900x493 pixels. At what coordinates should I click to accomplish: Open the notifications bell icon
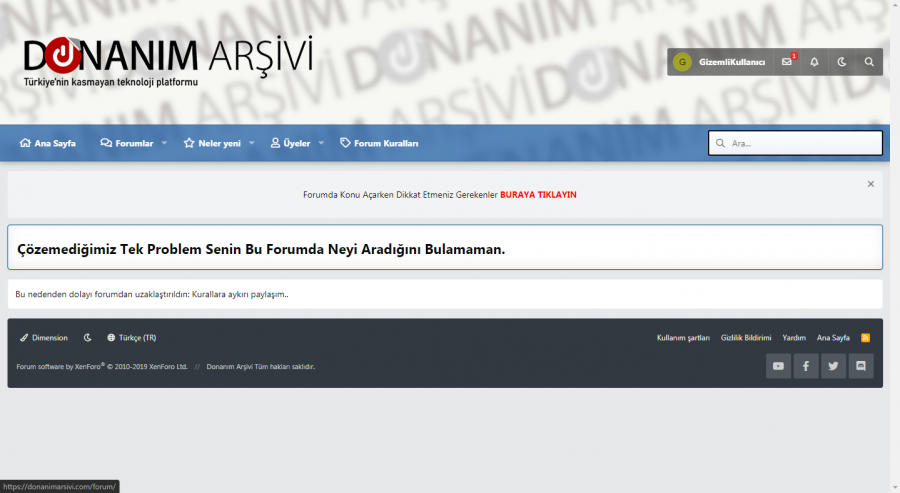814,62
